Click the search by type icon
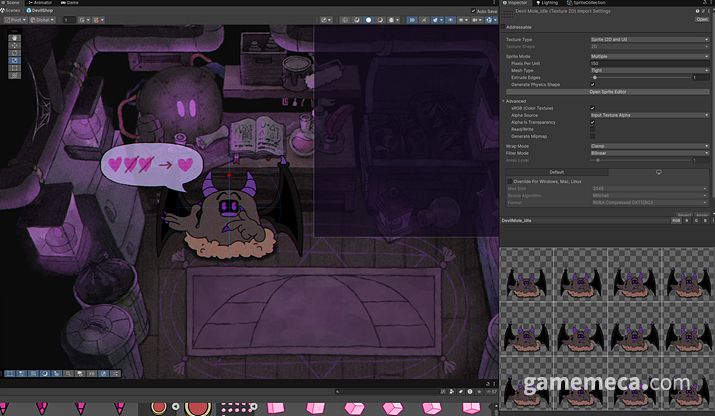This screenshot has width=715, height=416. point(452,391)
